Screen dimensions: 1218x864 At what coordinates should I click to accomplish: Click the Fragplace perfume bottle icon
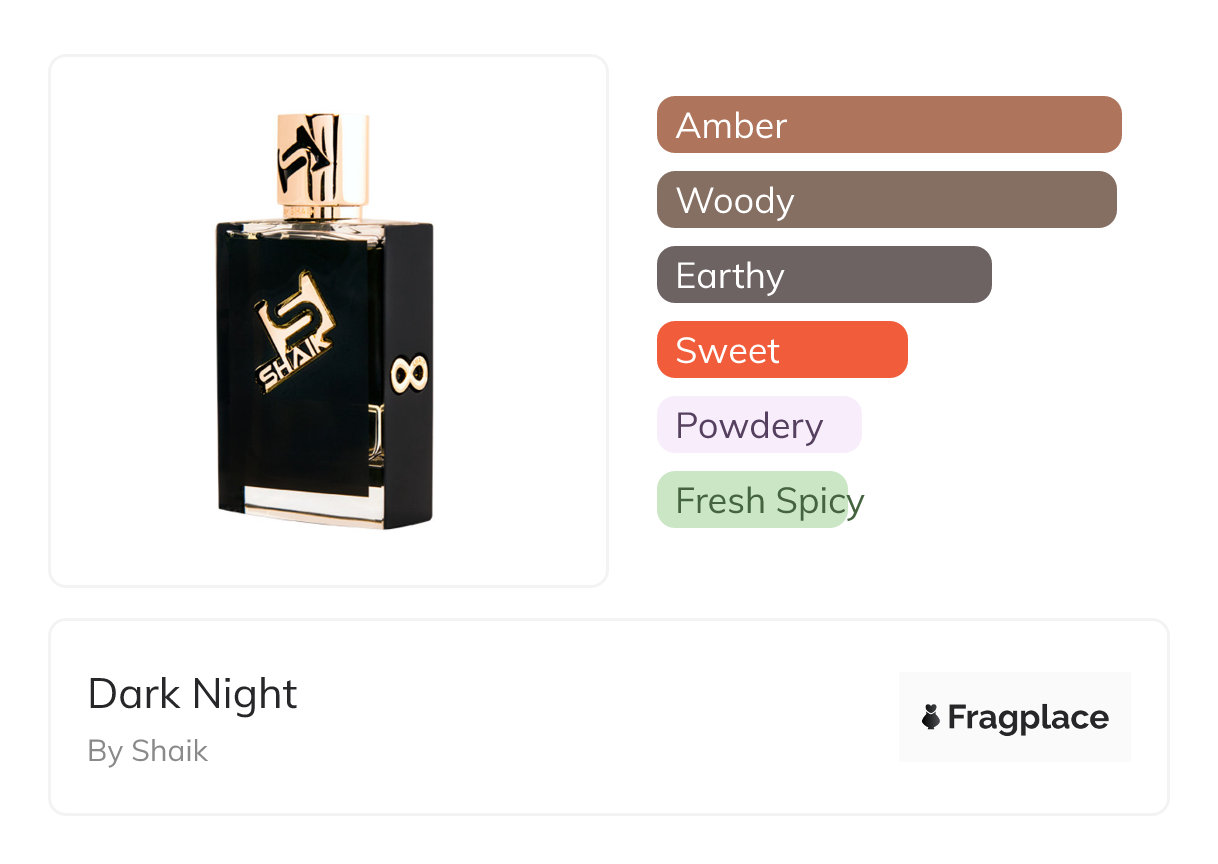pos(931,717)
